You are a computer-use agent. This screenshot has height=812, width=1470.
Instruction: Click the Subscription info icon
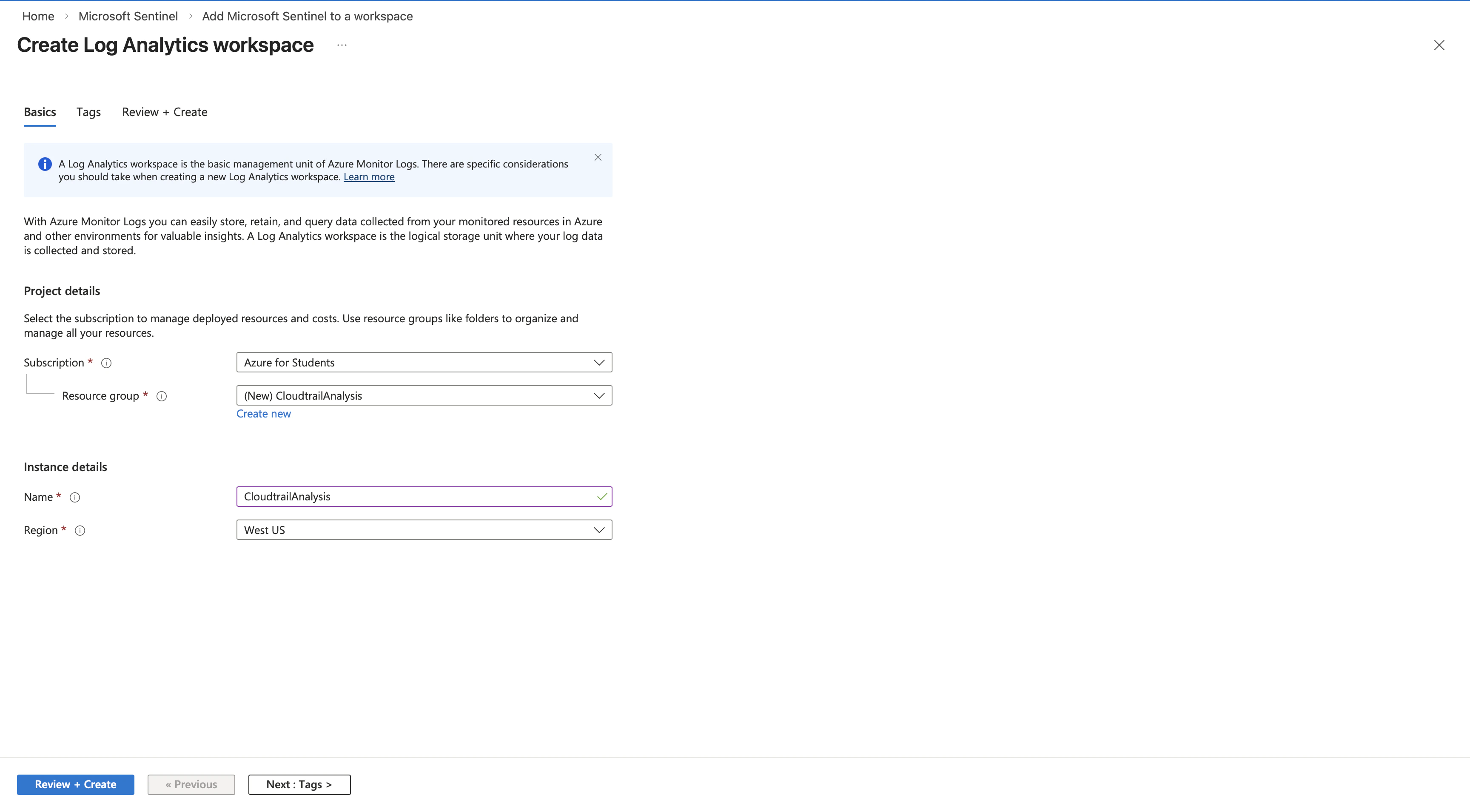pyautogui.click(x=106, y=363)
